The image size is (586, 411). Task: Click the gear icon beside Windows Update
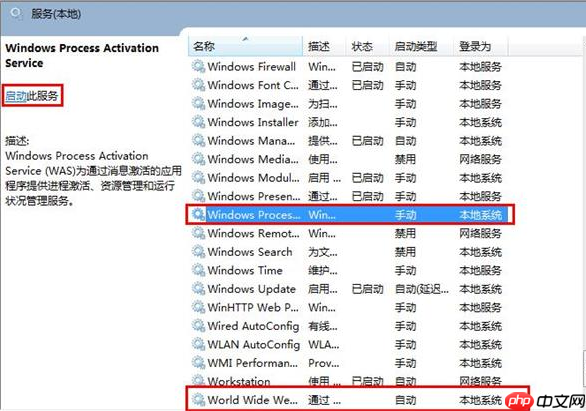click(x=198, y=289)
